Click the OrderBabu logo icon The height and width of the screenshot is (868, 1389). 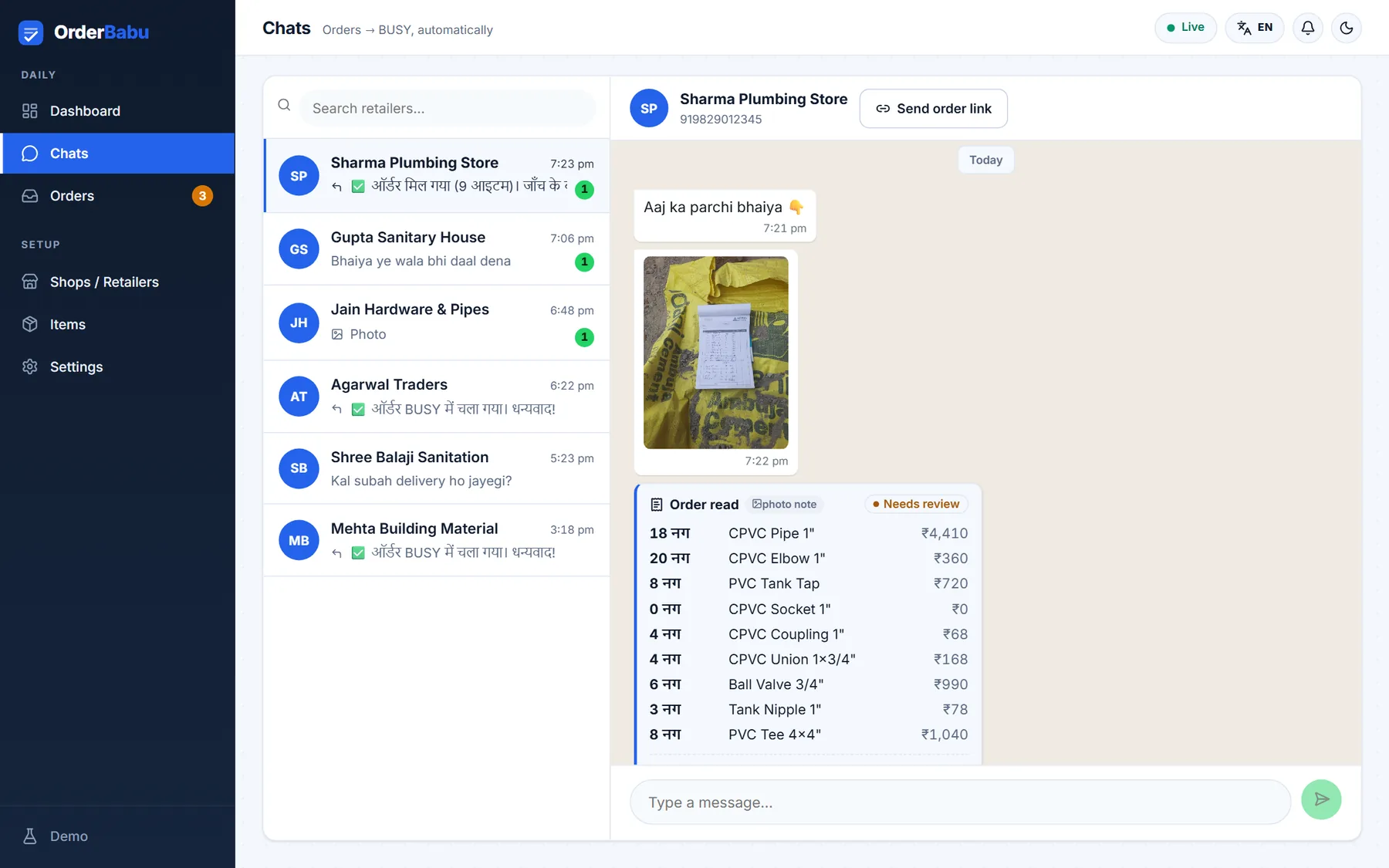click(31, 32)
